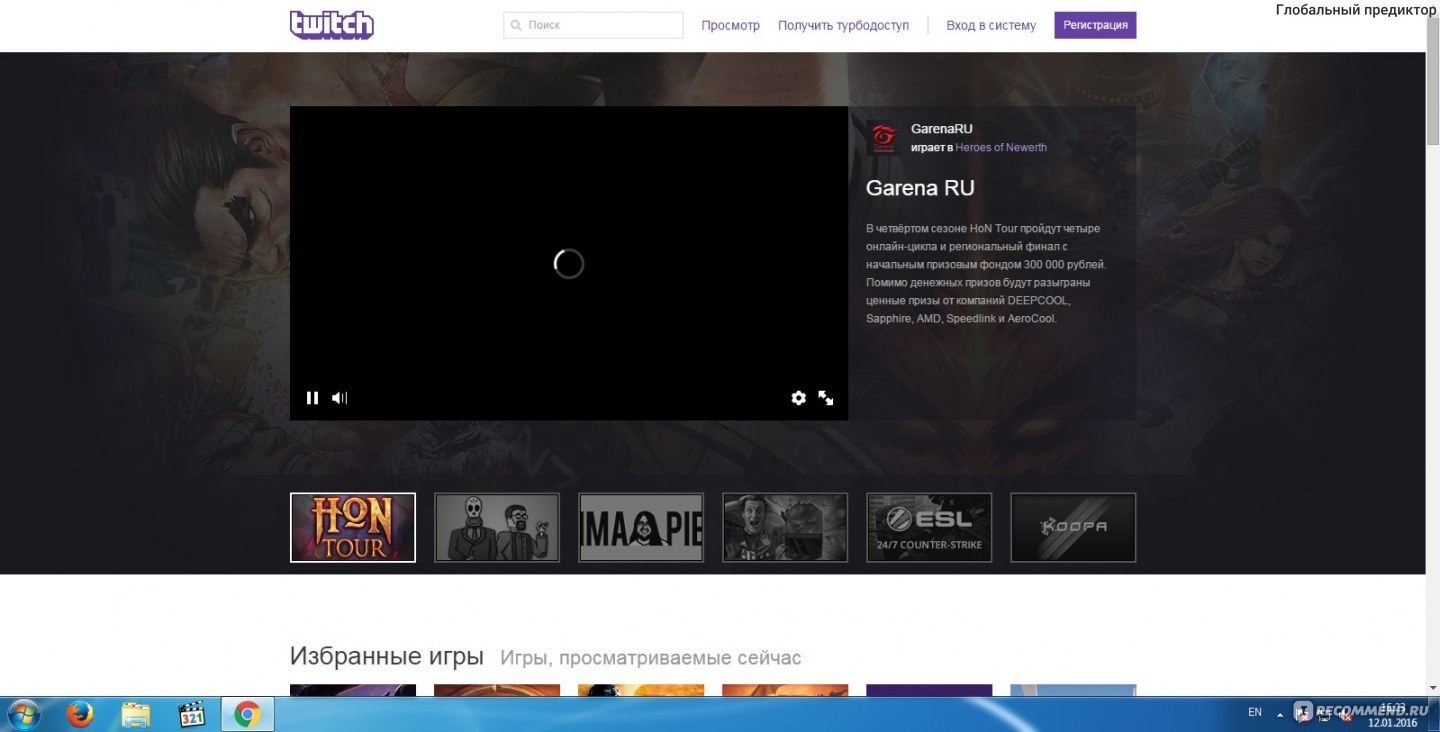The width and height of the screenshot is (1440, 732).
Task: Select the ESL 24/7 Counter-Strike thumbnail
Action: click(x=929, y=527)
